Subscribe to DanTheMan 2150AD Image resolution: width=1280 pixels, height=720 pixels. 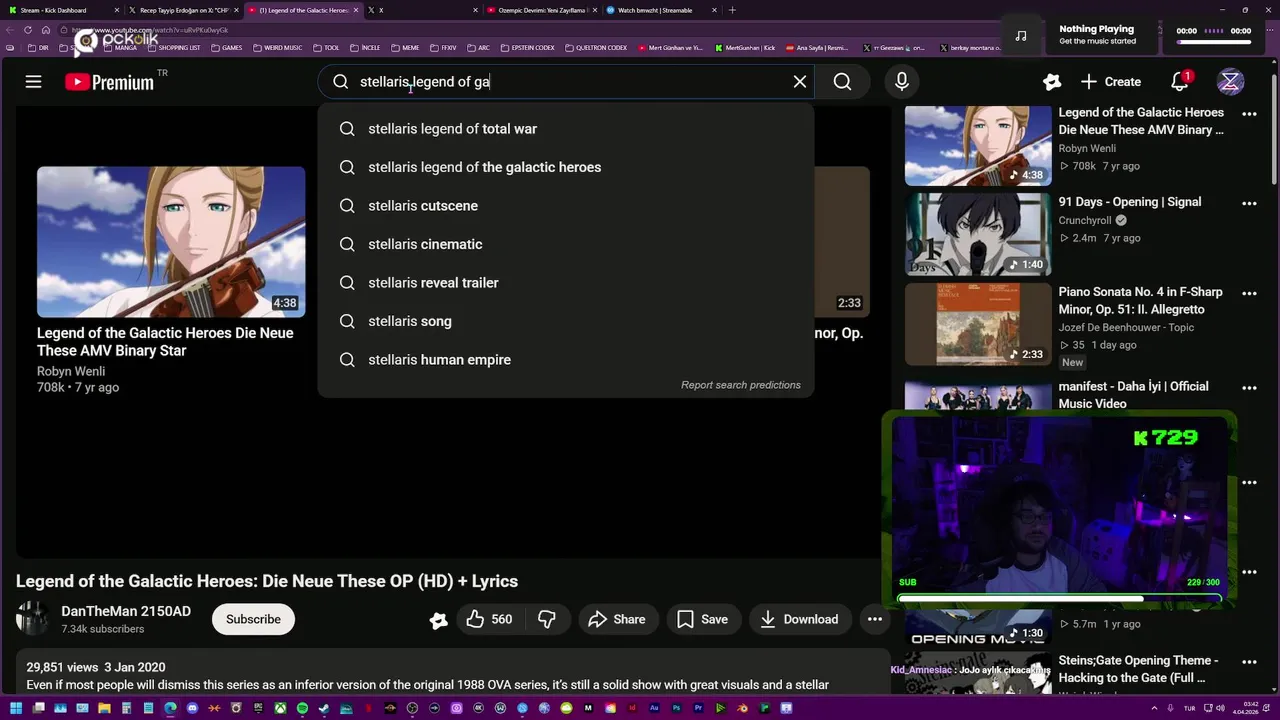pos(253,619)
